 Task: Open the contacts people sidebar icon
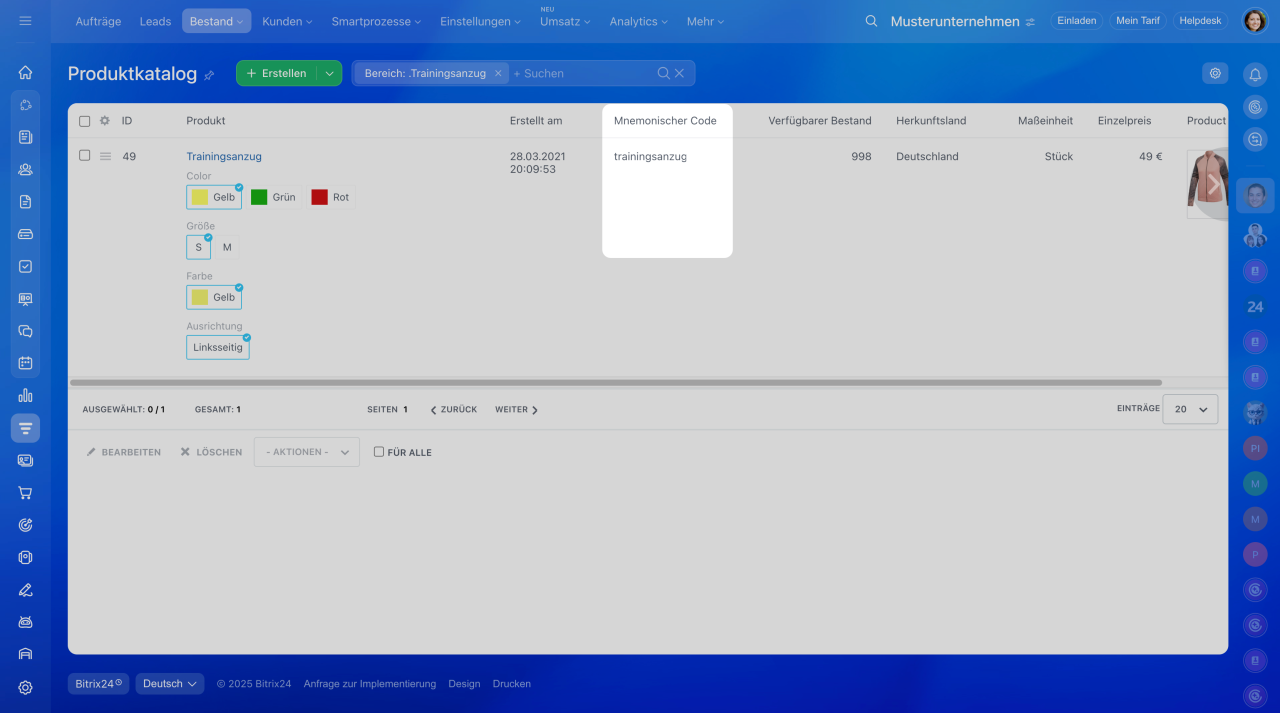click(25, 169)
